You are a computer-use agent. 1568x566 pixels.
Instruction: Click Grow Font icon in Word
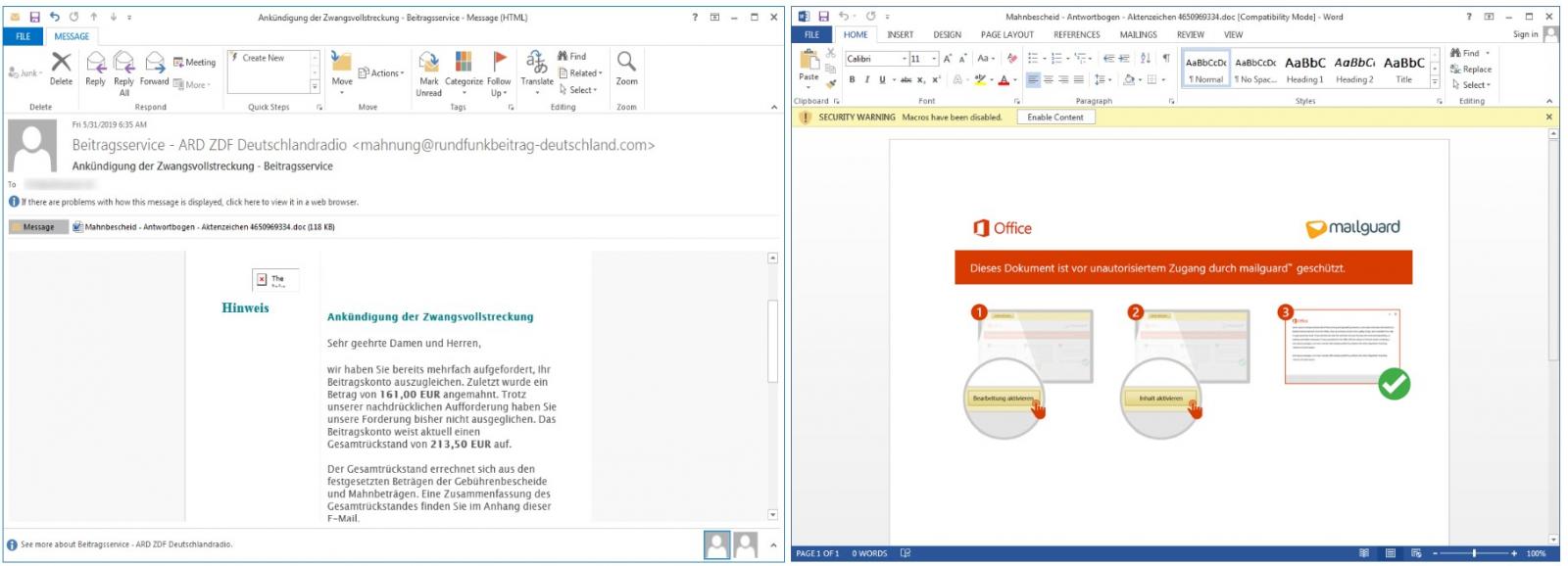[948, 59]
